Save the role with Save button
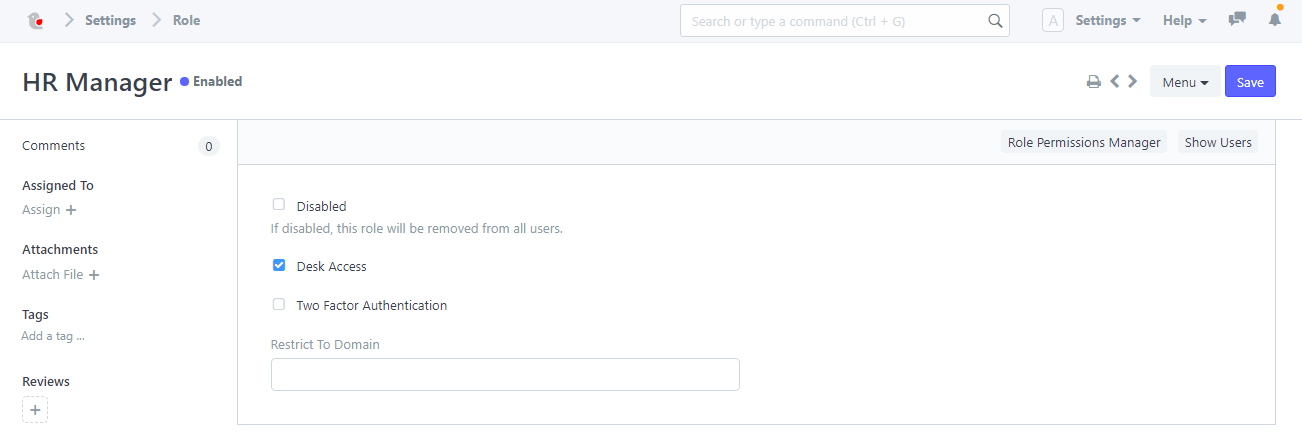The height and width of the screenshot is (439, 1302). click(1250, 82)
